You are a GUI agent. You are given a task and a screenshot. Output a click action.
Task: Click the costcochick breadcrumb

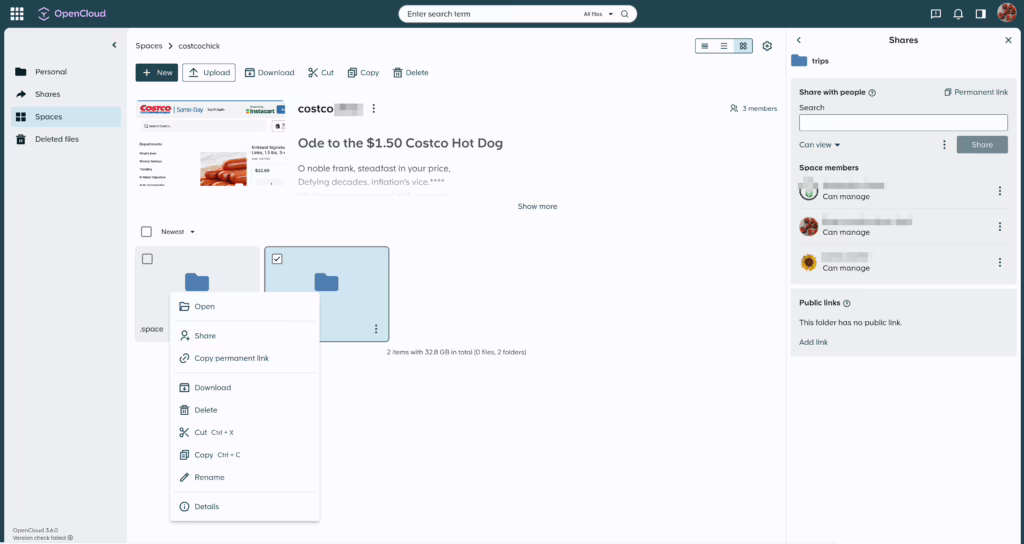pos(199,46)
